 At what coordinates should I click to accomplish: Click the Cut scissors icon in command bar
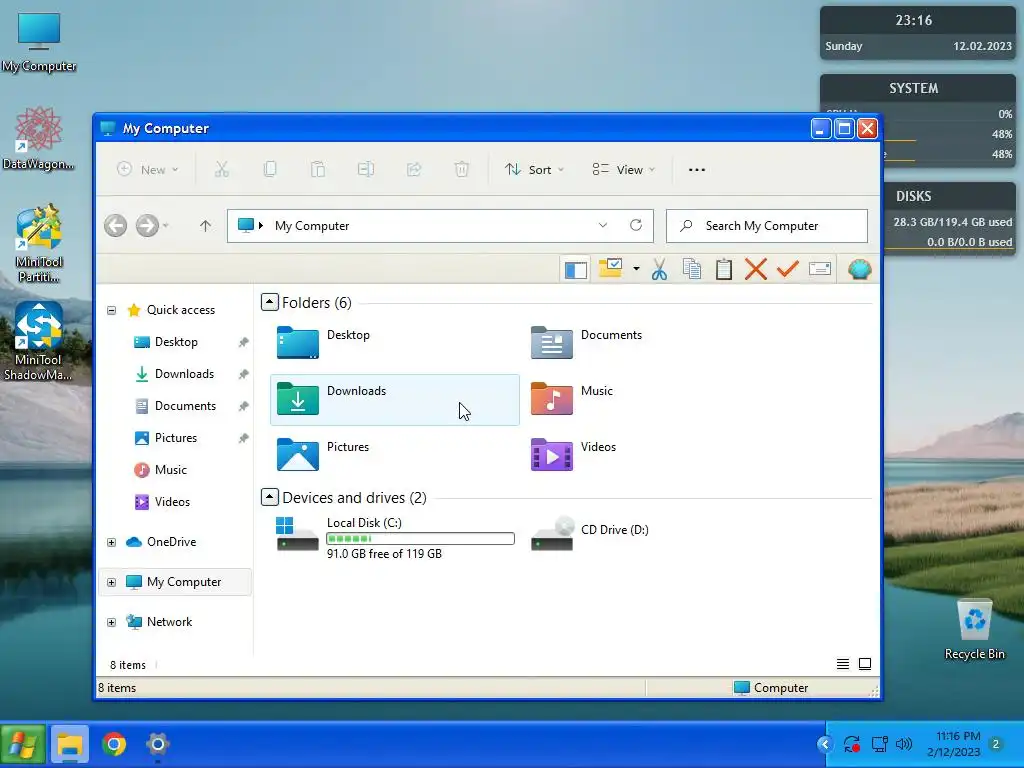[222, 170]
